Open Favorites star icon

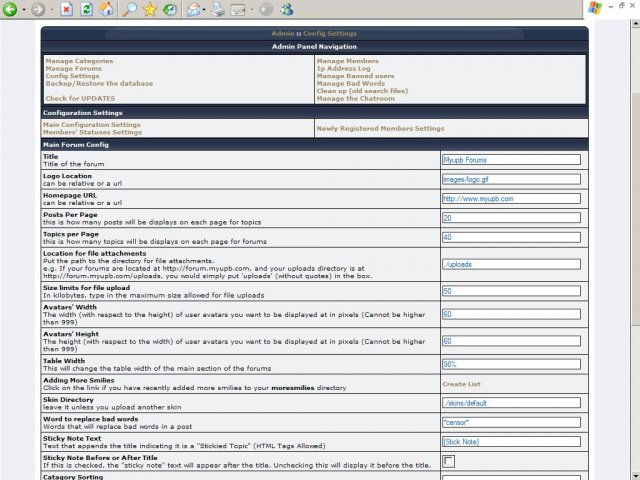pos(150,9)
